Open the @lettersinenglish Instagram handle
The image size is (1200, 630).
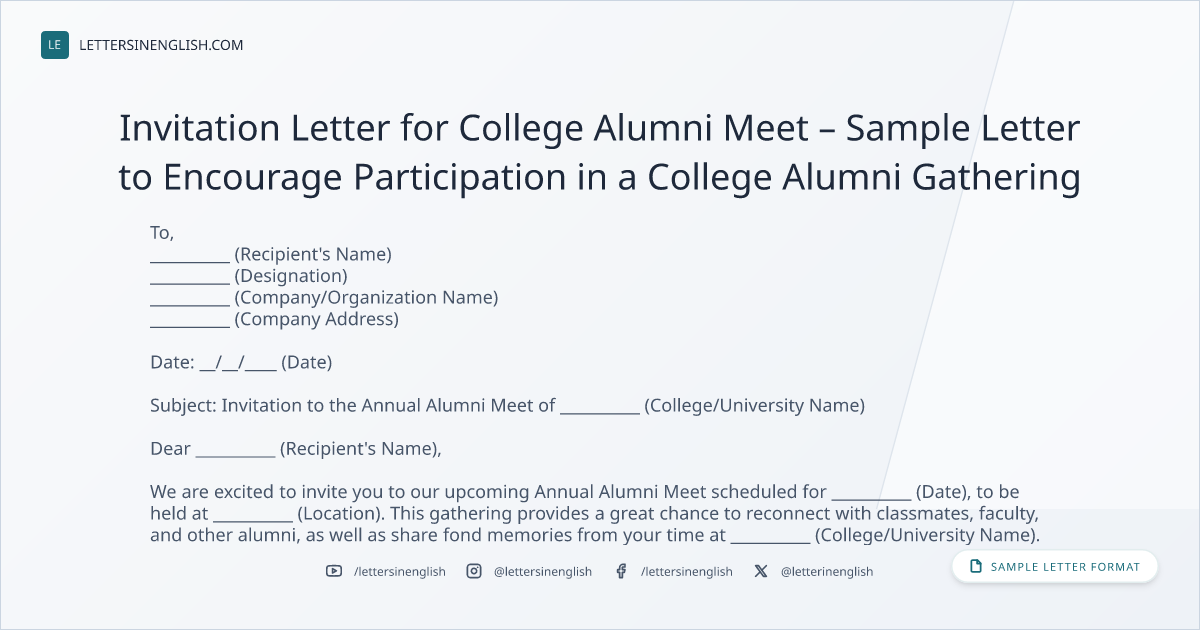(543, 571)
